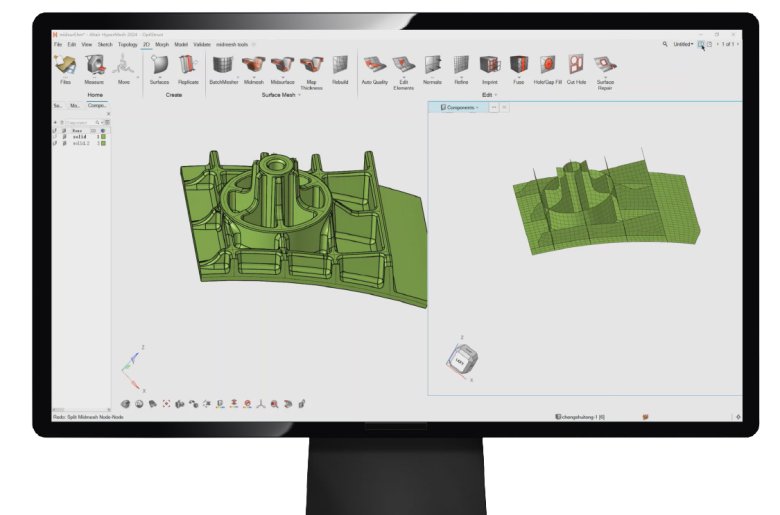Screen dimensions: 780x515
Task: Select the Fuse tool in ribbon
Action: click(x=518, y=66)
